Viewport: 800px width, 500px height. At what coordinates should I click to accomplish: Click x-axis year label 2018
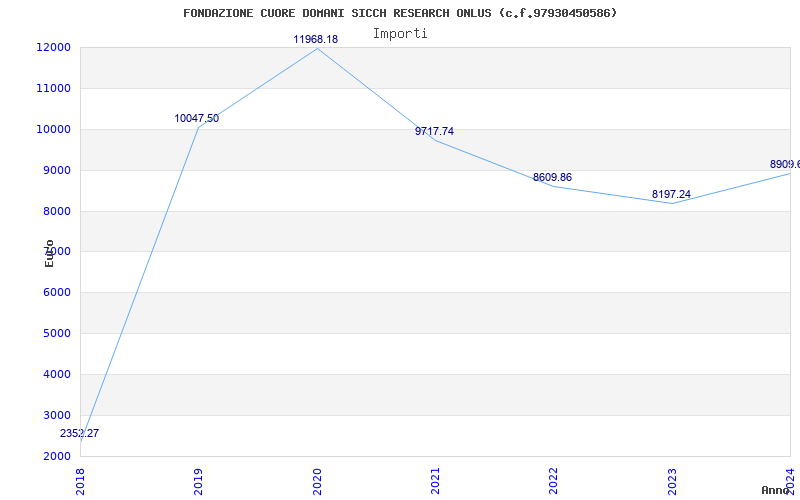coord(80,481)
